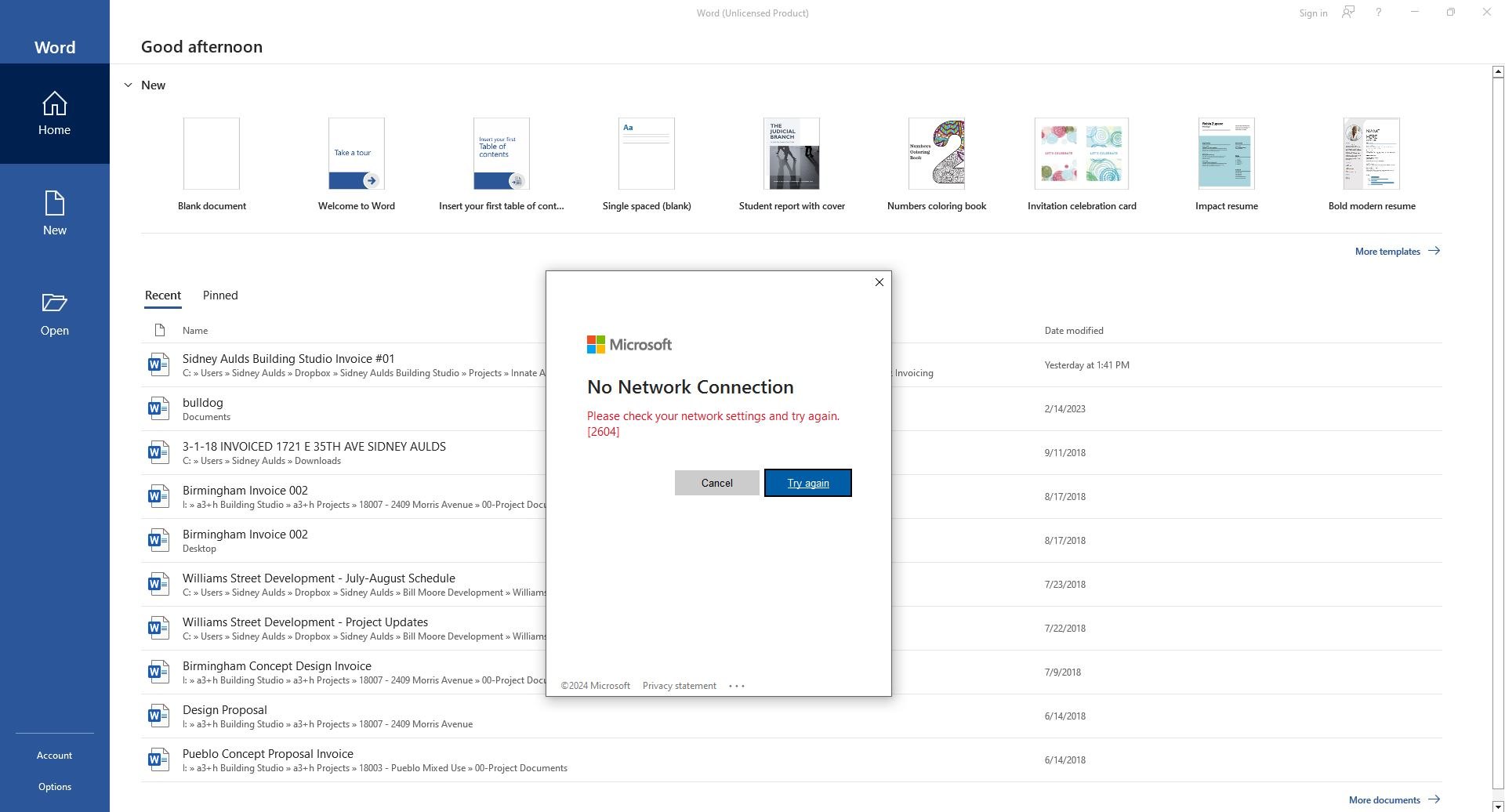Select Bold modern resume template
Viewport: 1505px width, 812px height.
(1372, 165)
